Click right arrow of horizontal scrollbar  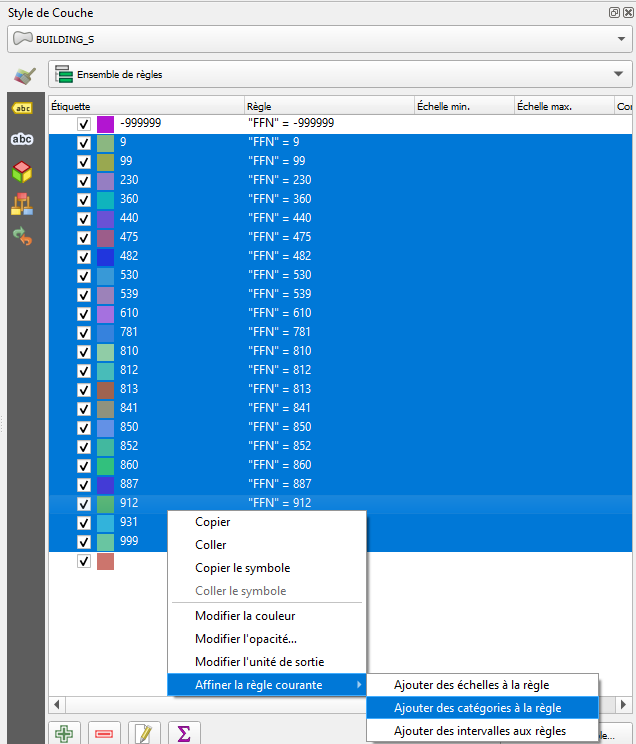coord(624,704)
